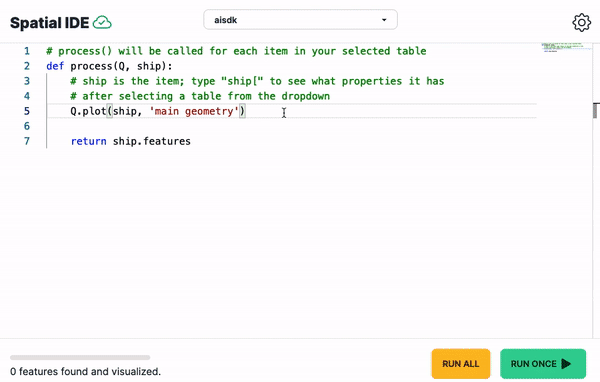Open the aisdk table selector
Image resolution: width=600 pixels, height=382 pixels.
300,20
